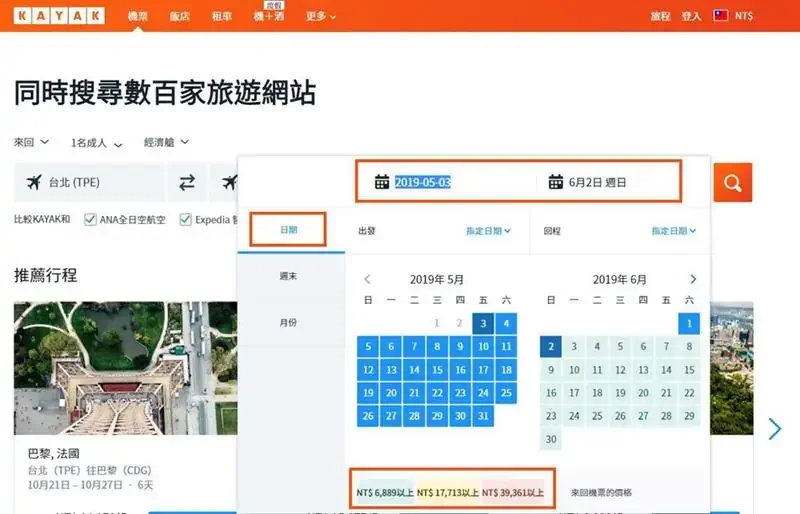Advance to next month with right arrow
The width and height of the screenshot is (800, 514).
(693, 280)
